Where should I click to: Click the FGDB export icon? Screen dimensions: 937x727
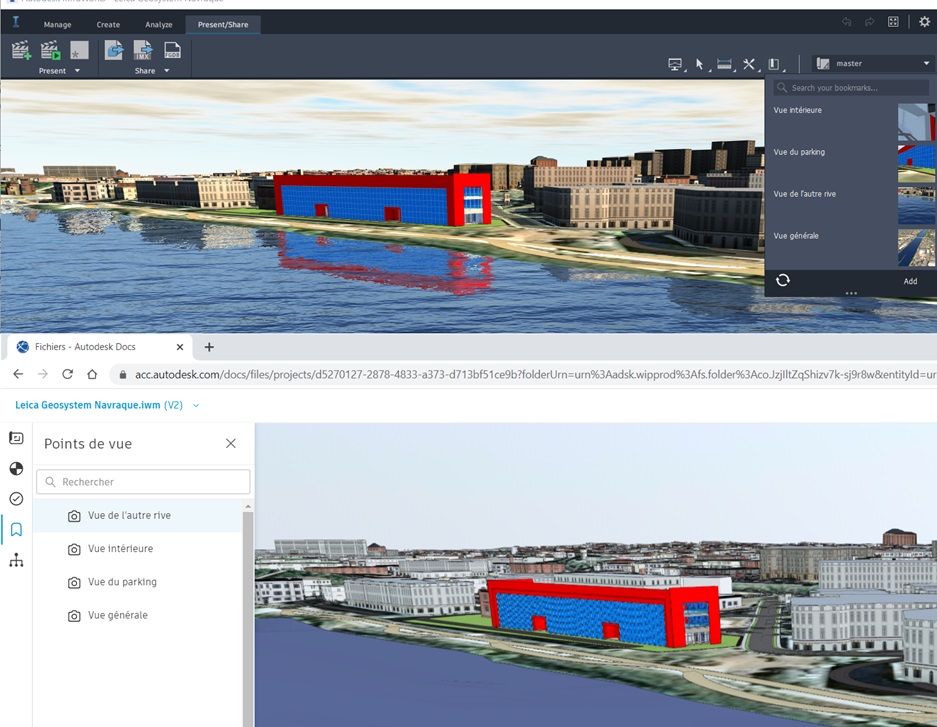tap(172, 48)
